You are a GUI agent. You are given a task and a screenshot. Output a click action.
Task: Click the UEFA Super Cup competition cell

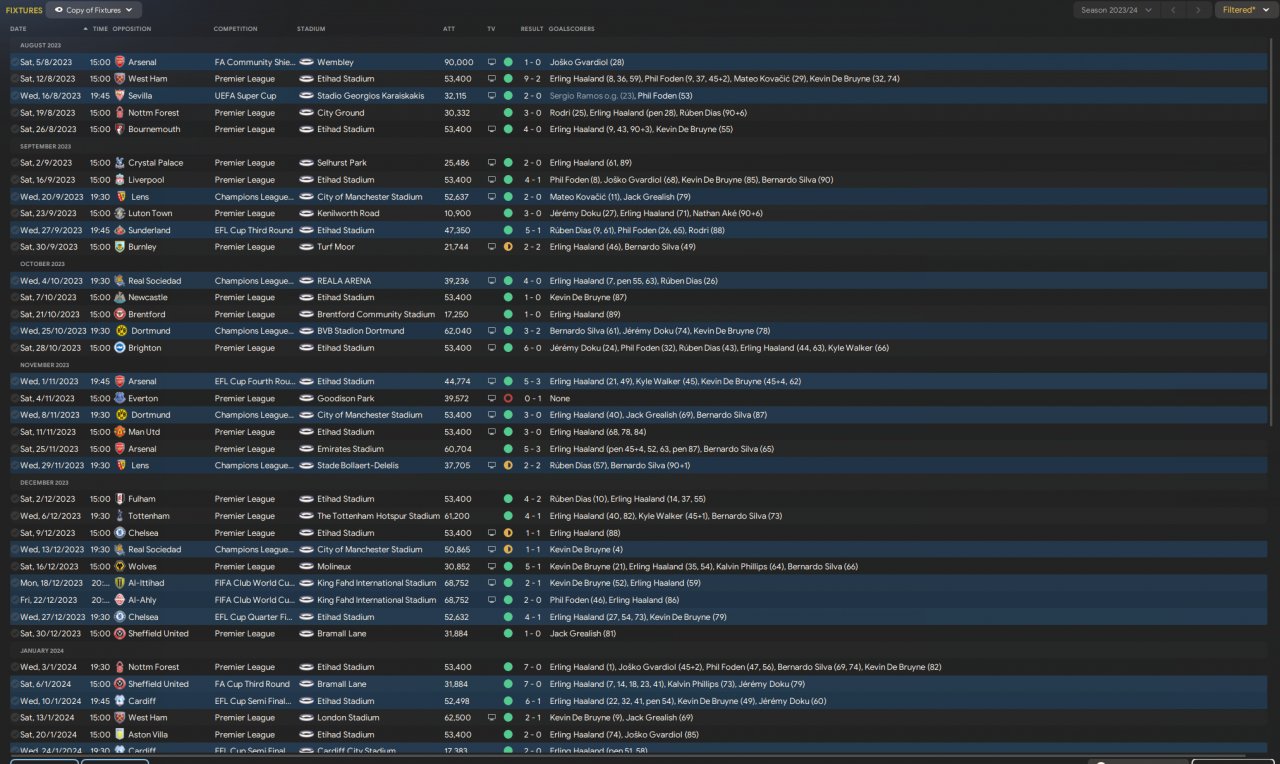tap(245, 96)
